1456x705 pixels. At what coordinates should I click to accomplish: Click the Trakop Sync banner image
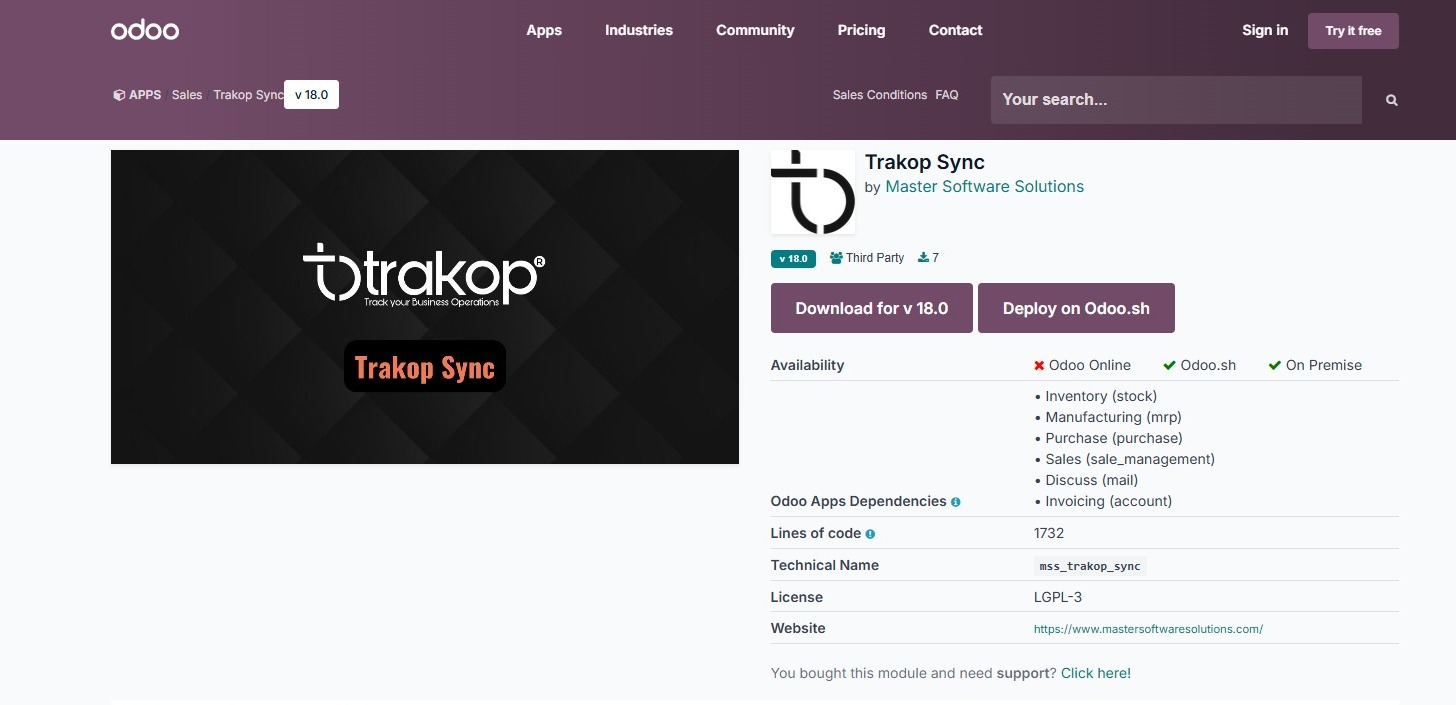point(425,307)
